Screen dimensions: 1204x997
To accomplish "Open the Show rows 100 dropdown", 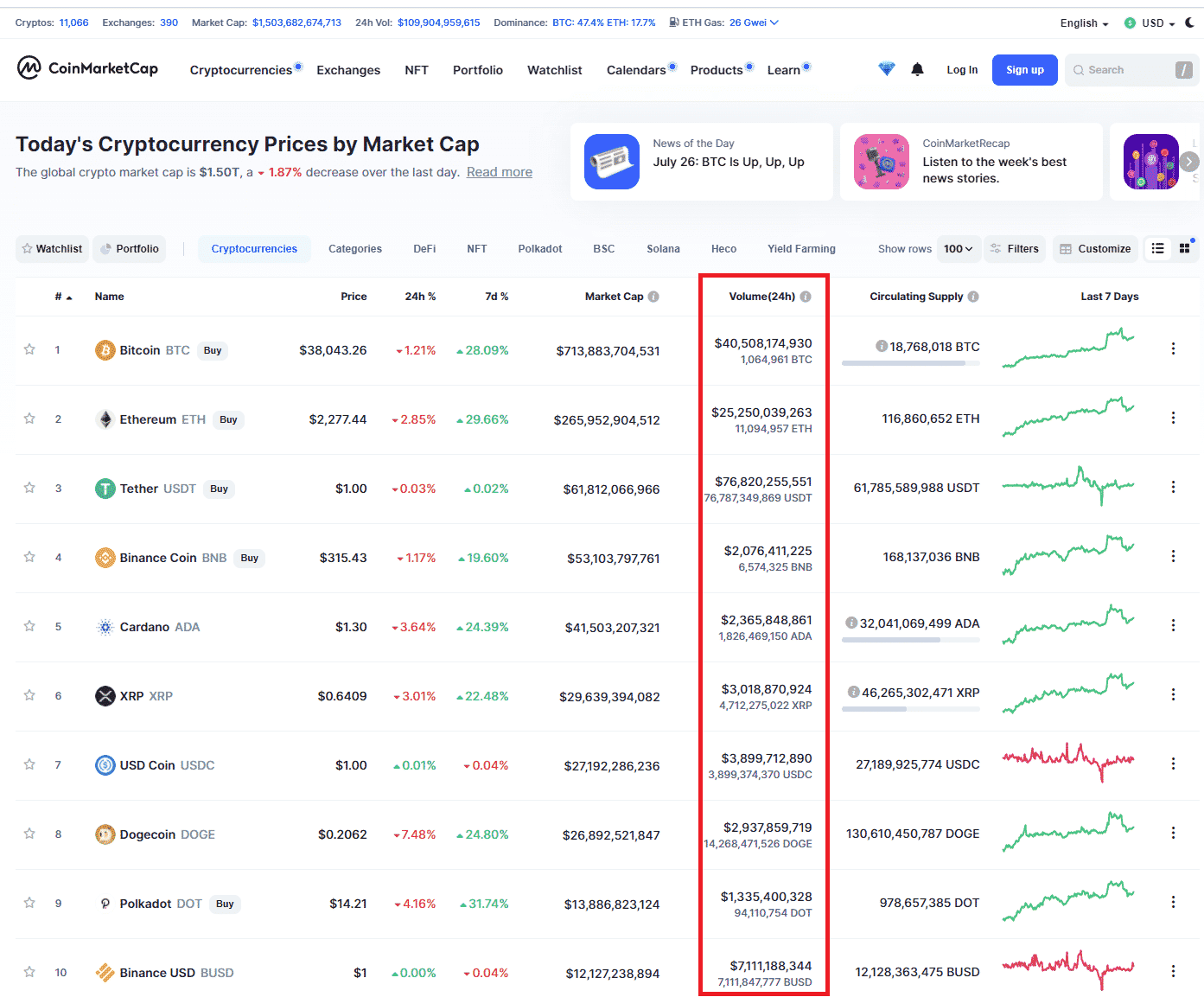I will coord(958,249).
